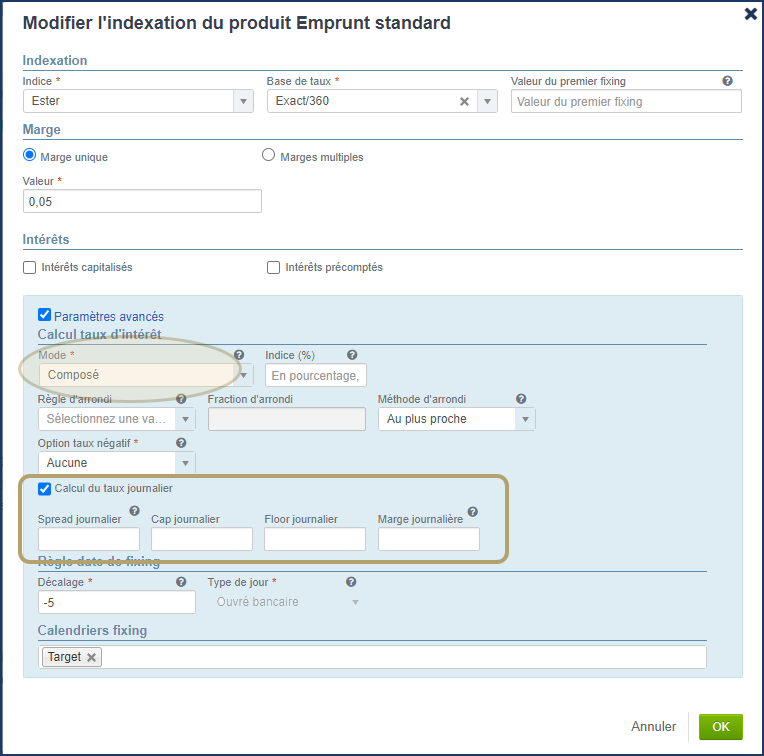764x756 pixels.
Task: Click help icon next to Spread journalier
Action: point(134,512)
